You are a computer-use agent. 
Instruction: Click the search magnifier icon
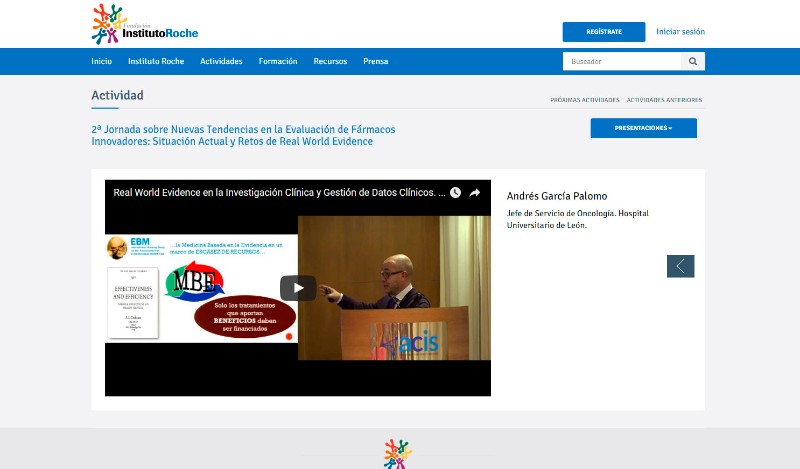coord(693,61)
